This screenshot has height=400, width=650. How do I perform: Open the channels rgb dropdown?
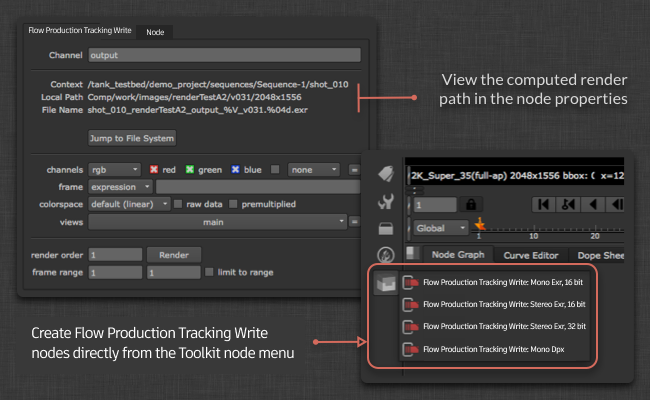pyautogui.click(x=114, y=170)
